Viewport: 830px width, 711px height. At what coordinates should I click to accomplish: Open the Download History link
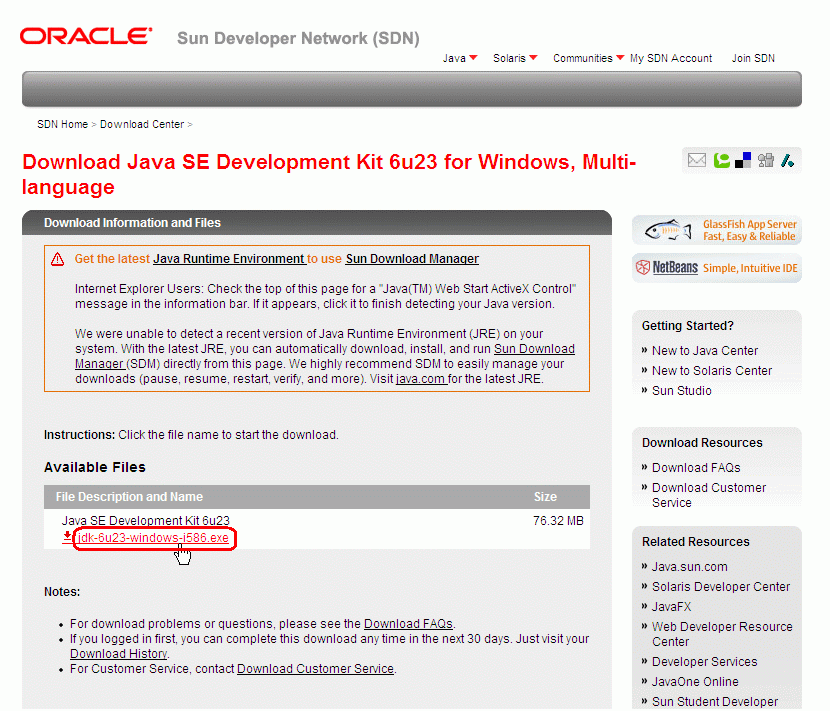[x=119, y=654]
